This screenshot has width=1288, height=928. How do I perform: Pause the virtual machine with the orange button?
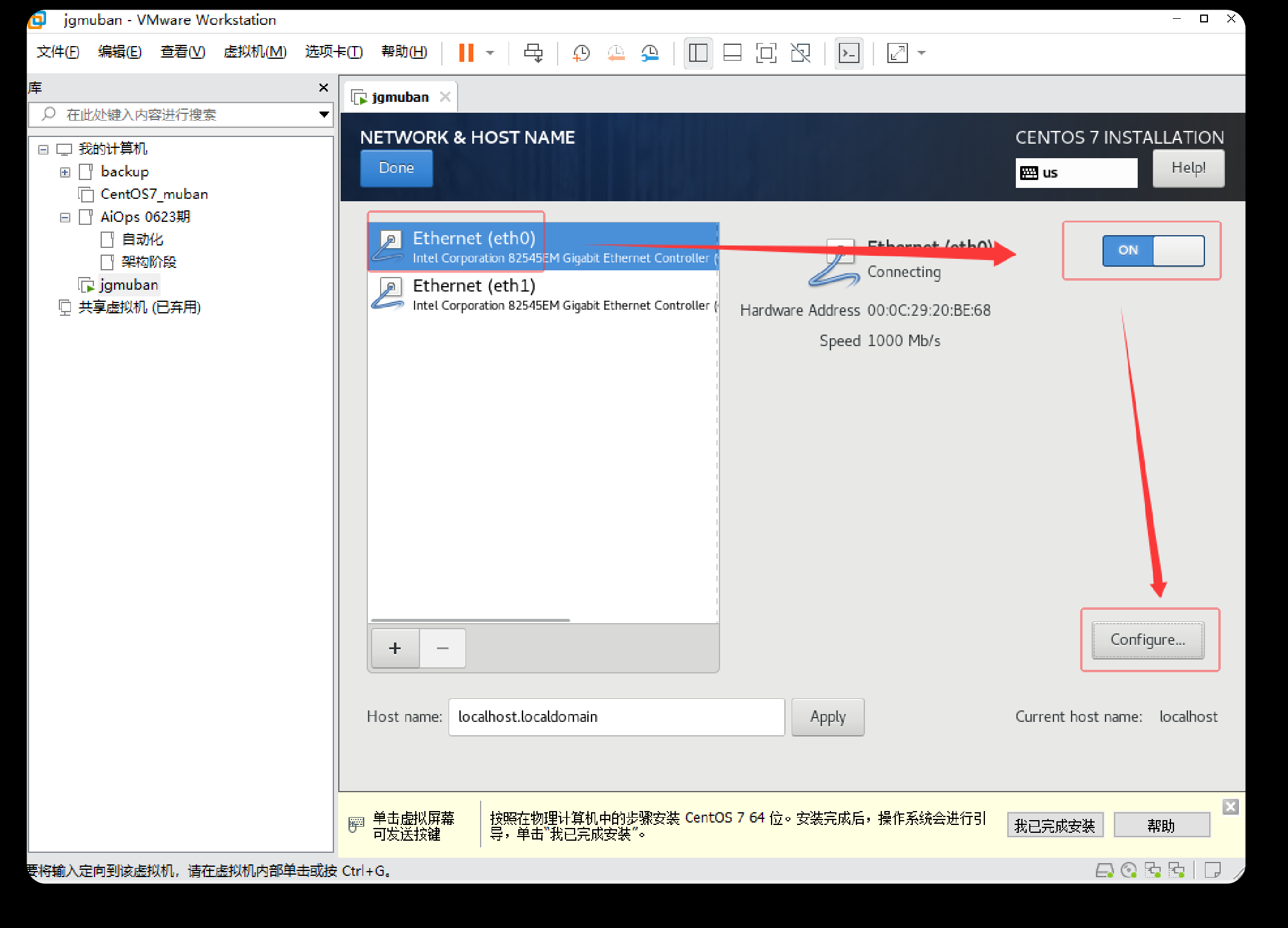pos(465,53)
